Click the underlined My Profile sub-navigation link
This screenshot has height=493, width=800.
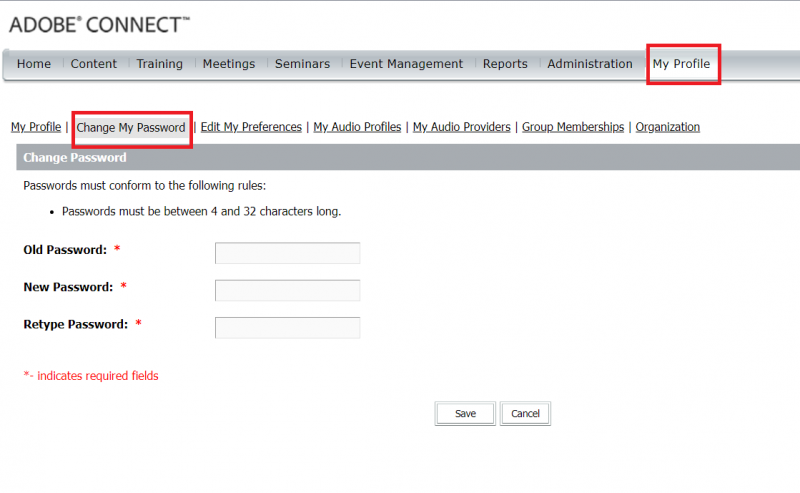click(x=36, y=127)
